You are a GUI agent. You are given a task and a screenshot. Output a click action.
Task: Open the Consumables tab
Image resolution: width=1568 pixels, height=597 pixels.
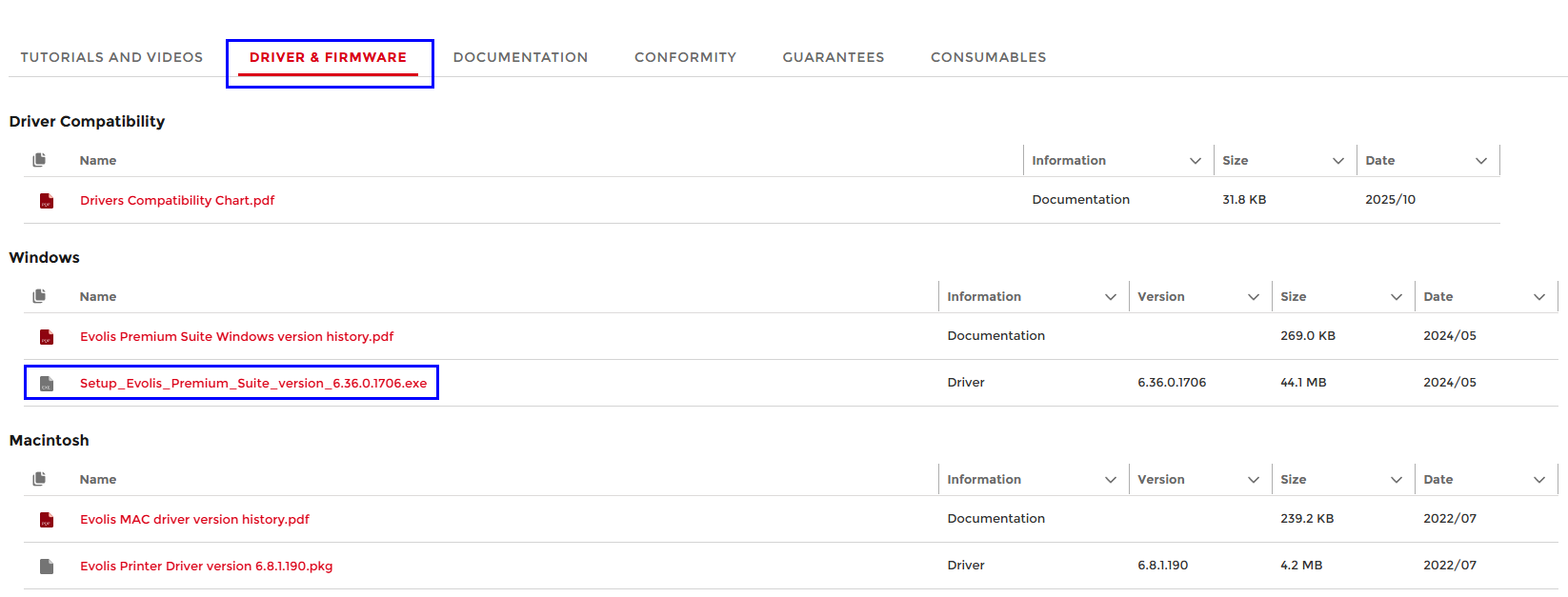988,57
